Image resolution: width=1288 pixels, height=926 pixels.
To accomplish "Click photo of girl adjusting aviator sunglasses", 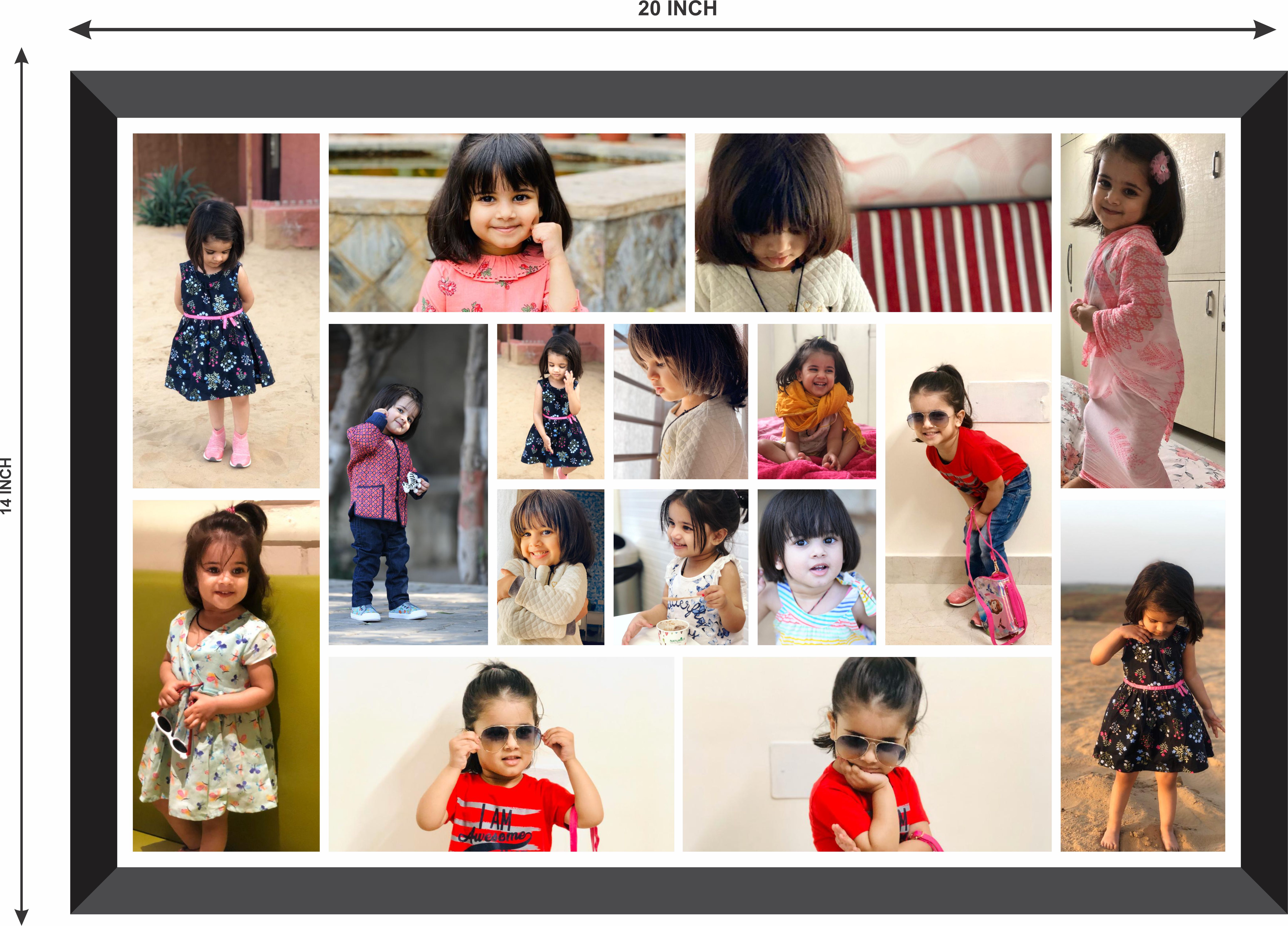I will [501, 754].
